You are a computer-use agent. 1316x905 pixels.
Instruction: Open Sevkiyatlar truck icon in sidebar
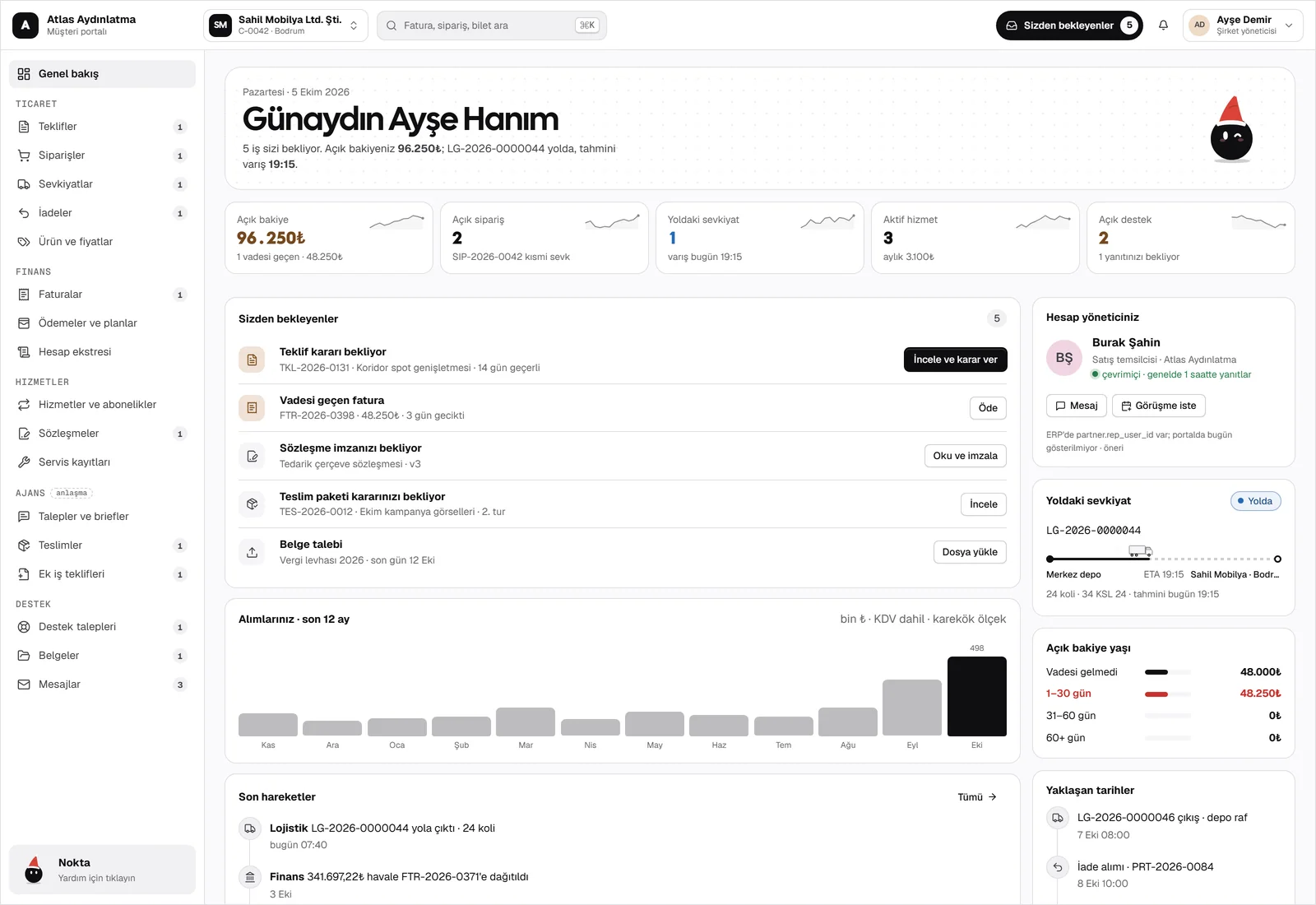pyautogui.click(x=24, y=184)
